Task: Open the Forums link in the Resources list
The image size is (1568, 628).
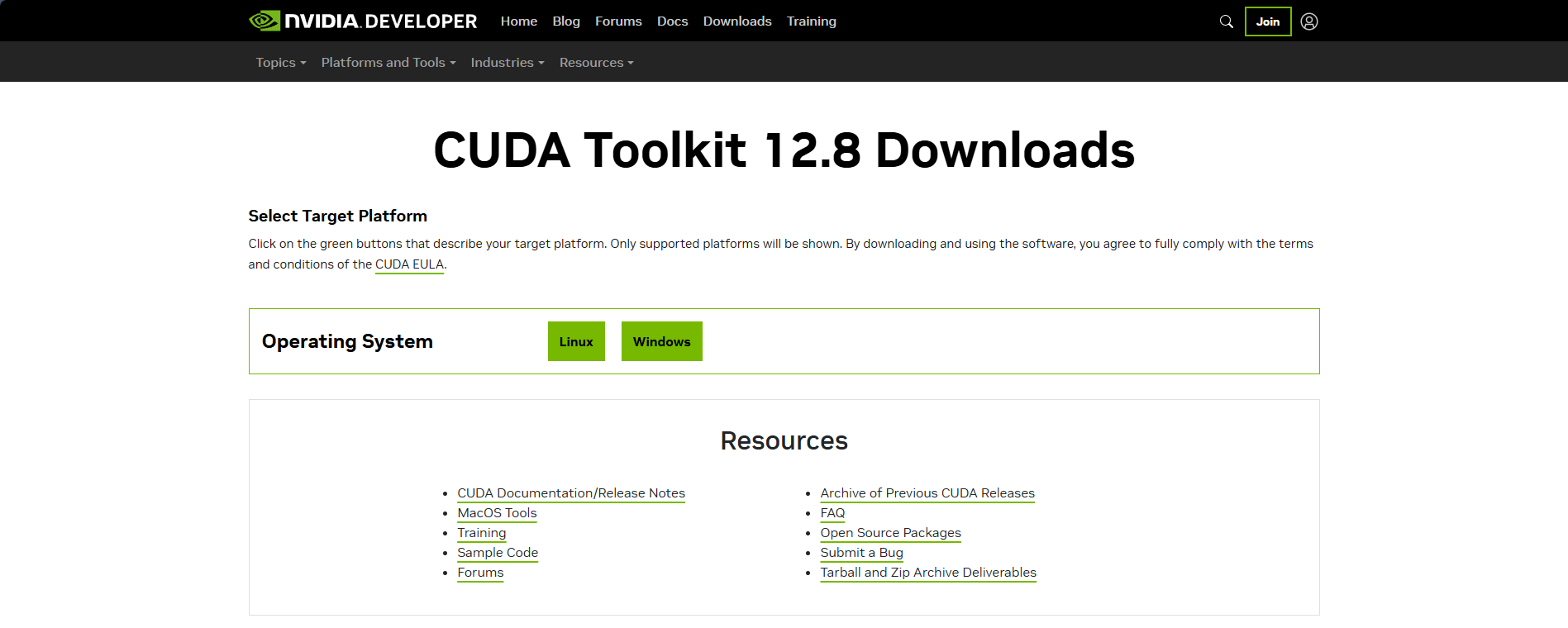Action: click(x=480, y=573)
